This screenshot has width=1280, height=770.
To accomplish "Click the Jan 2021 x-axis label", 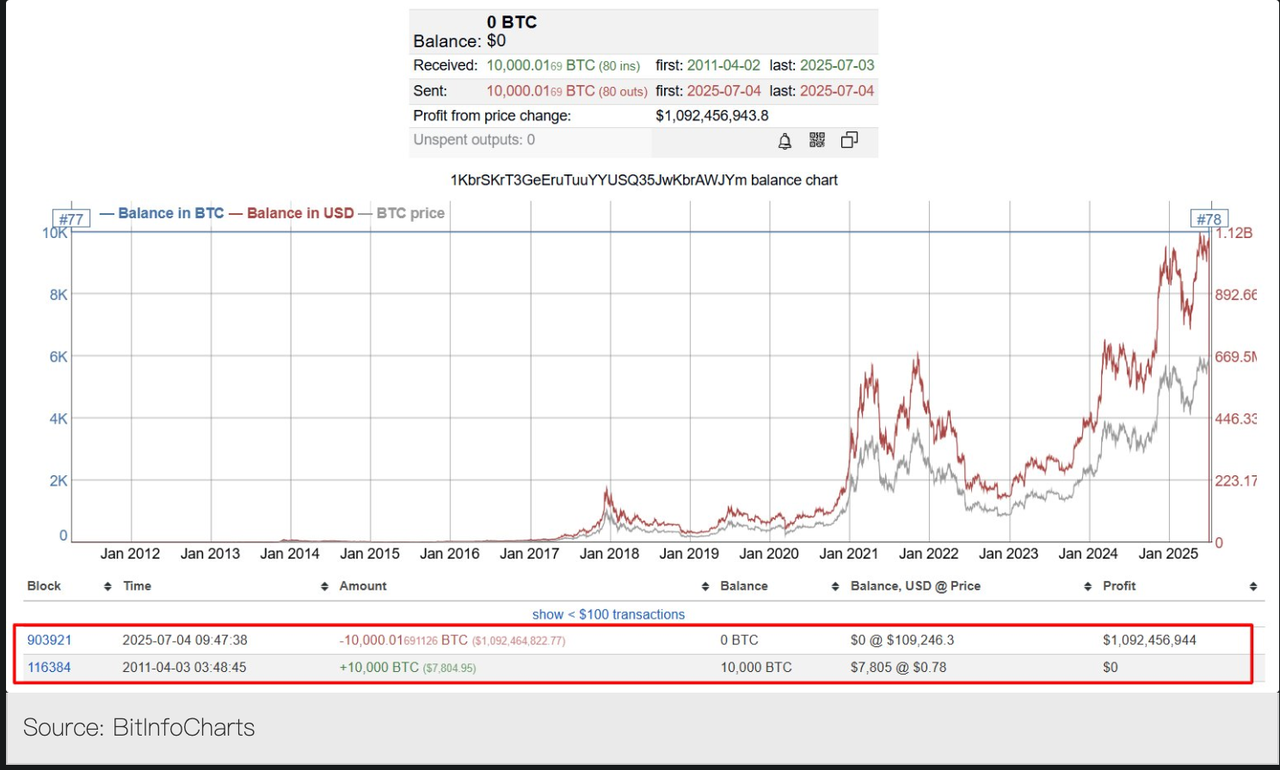I will tap(849, 553).
